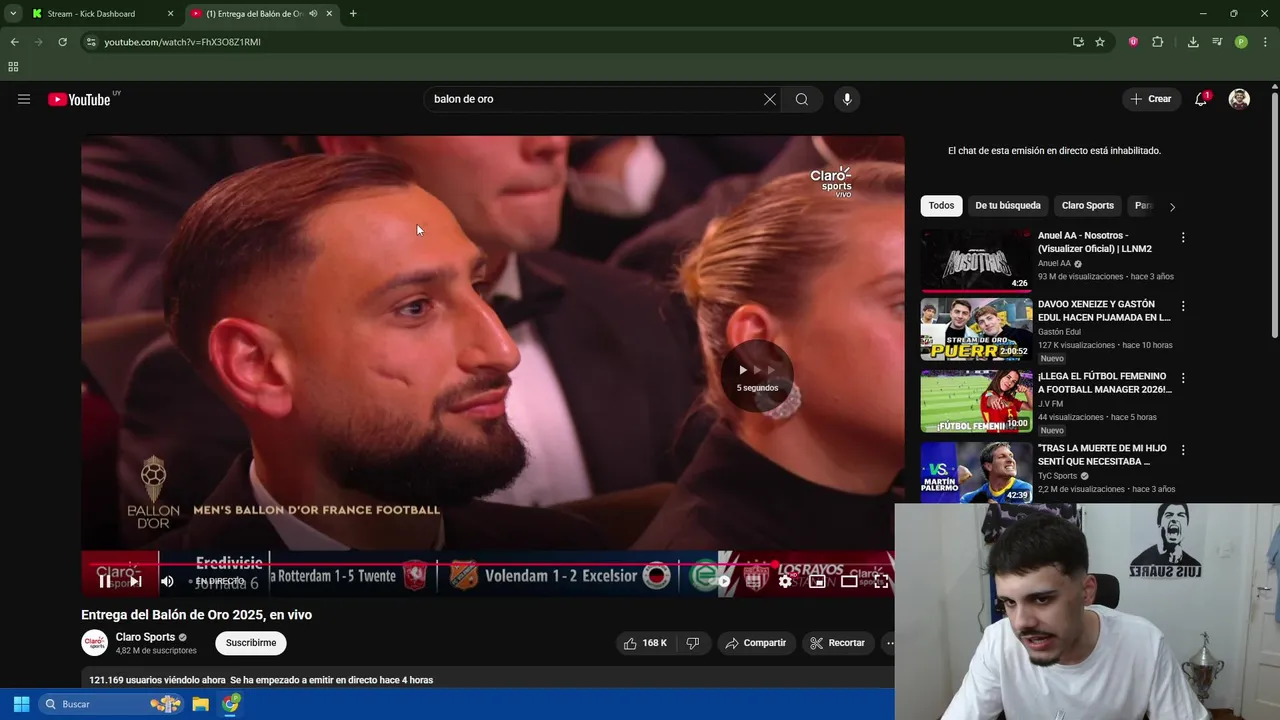Open the Windows Start menu
The image size is (1280, 720).
click(x=21, y=704)
